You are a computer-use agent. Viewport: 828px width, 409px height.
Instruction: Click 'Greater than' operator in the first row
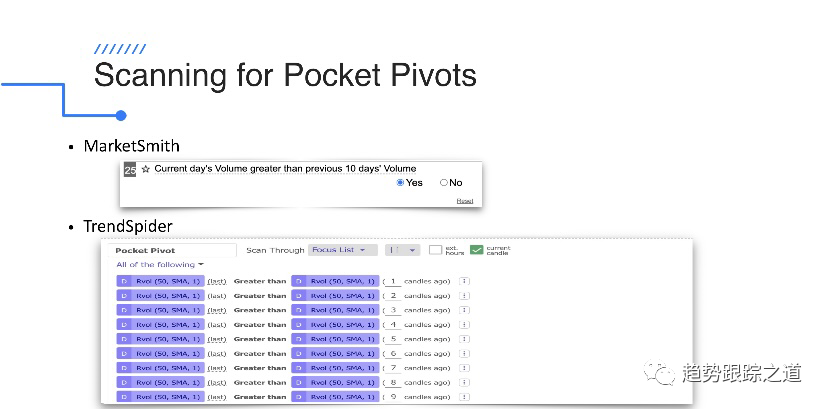259,282
